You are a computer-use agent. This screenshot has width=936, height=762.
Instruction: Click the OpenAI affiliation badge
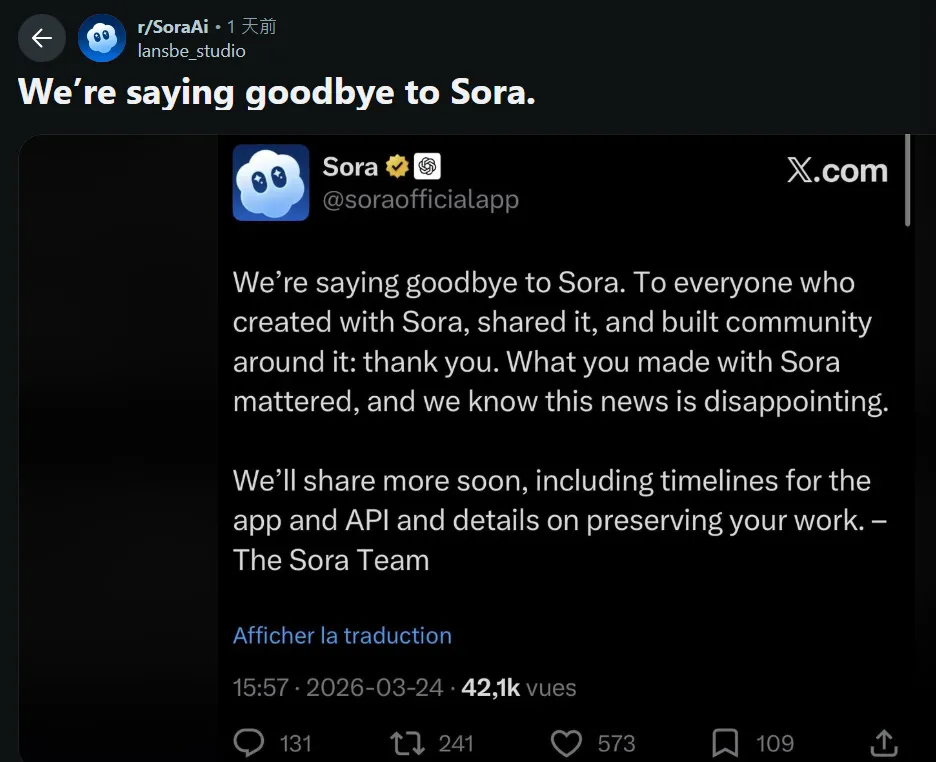[428, 167]
